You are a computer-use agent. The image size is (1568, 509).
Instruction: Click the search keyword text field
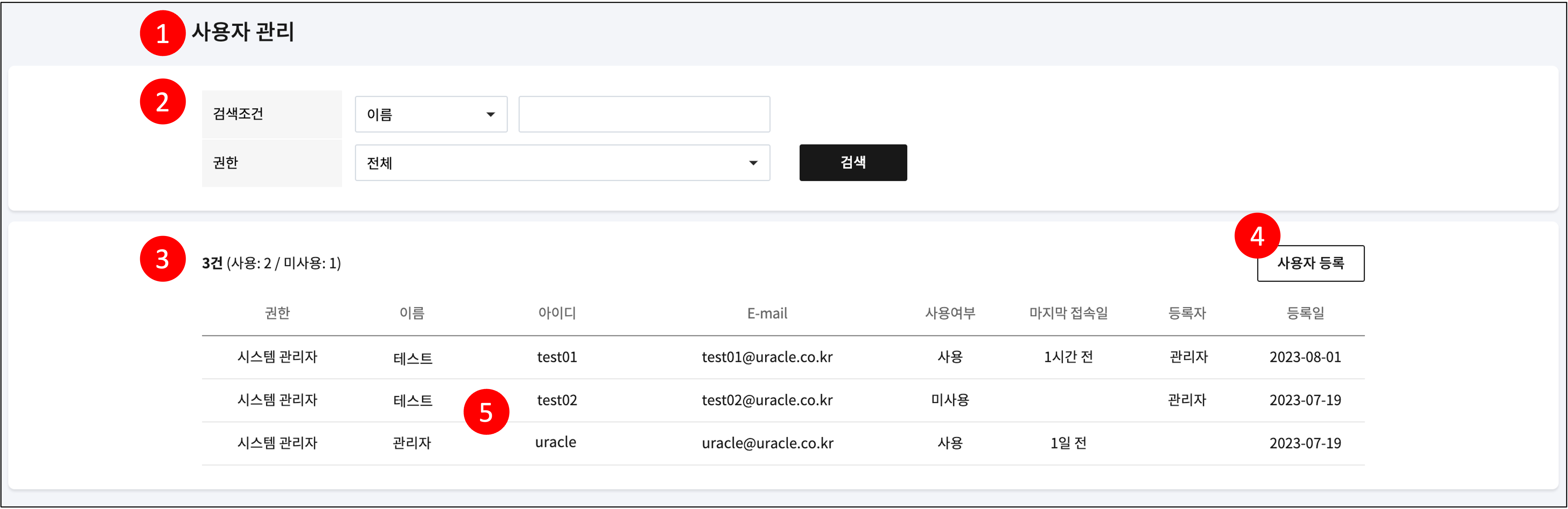pyautogui.click(x=643, y=114)
